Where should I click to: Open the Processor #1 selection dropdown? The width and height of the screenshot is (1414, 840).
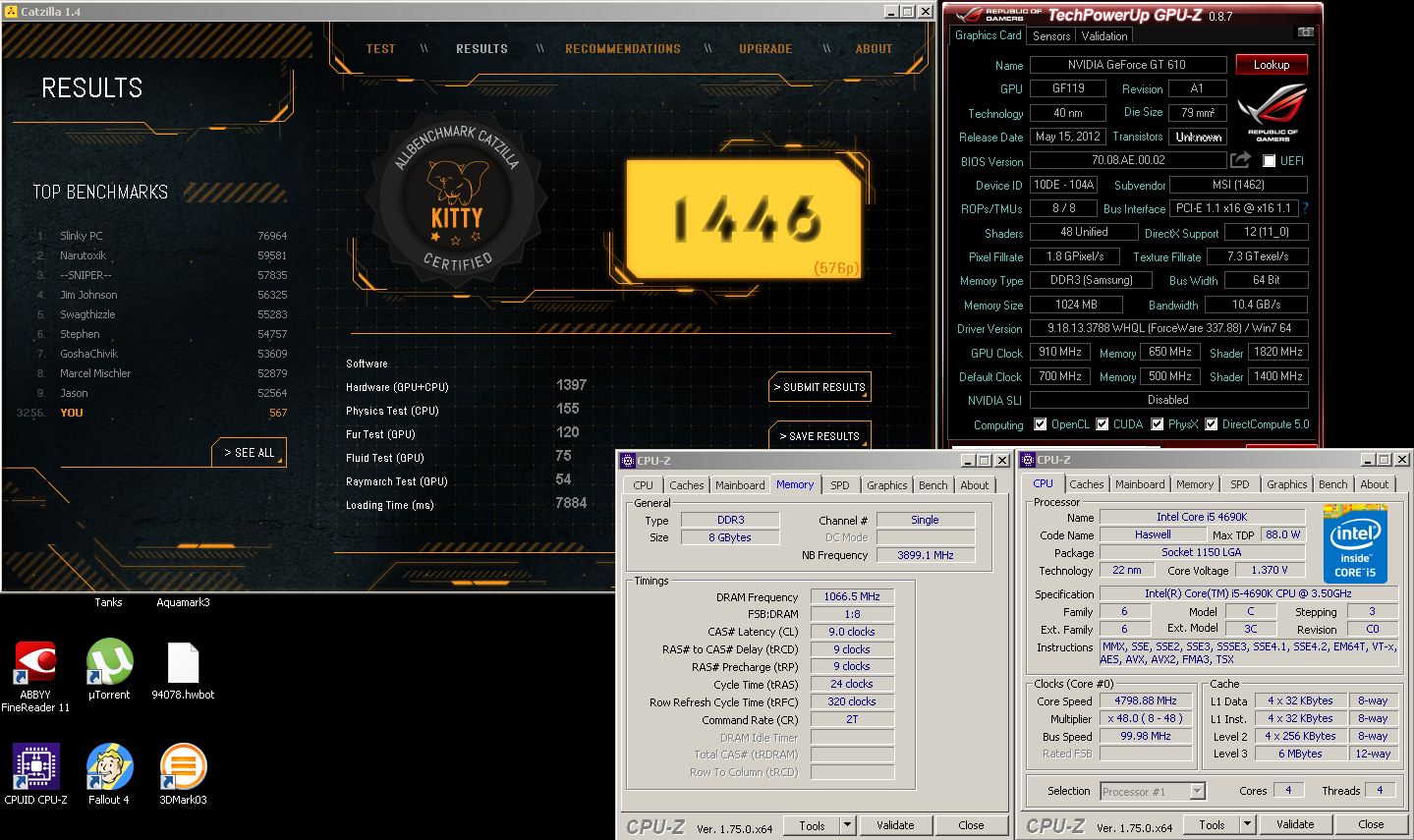click(1197, 791)
